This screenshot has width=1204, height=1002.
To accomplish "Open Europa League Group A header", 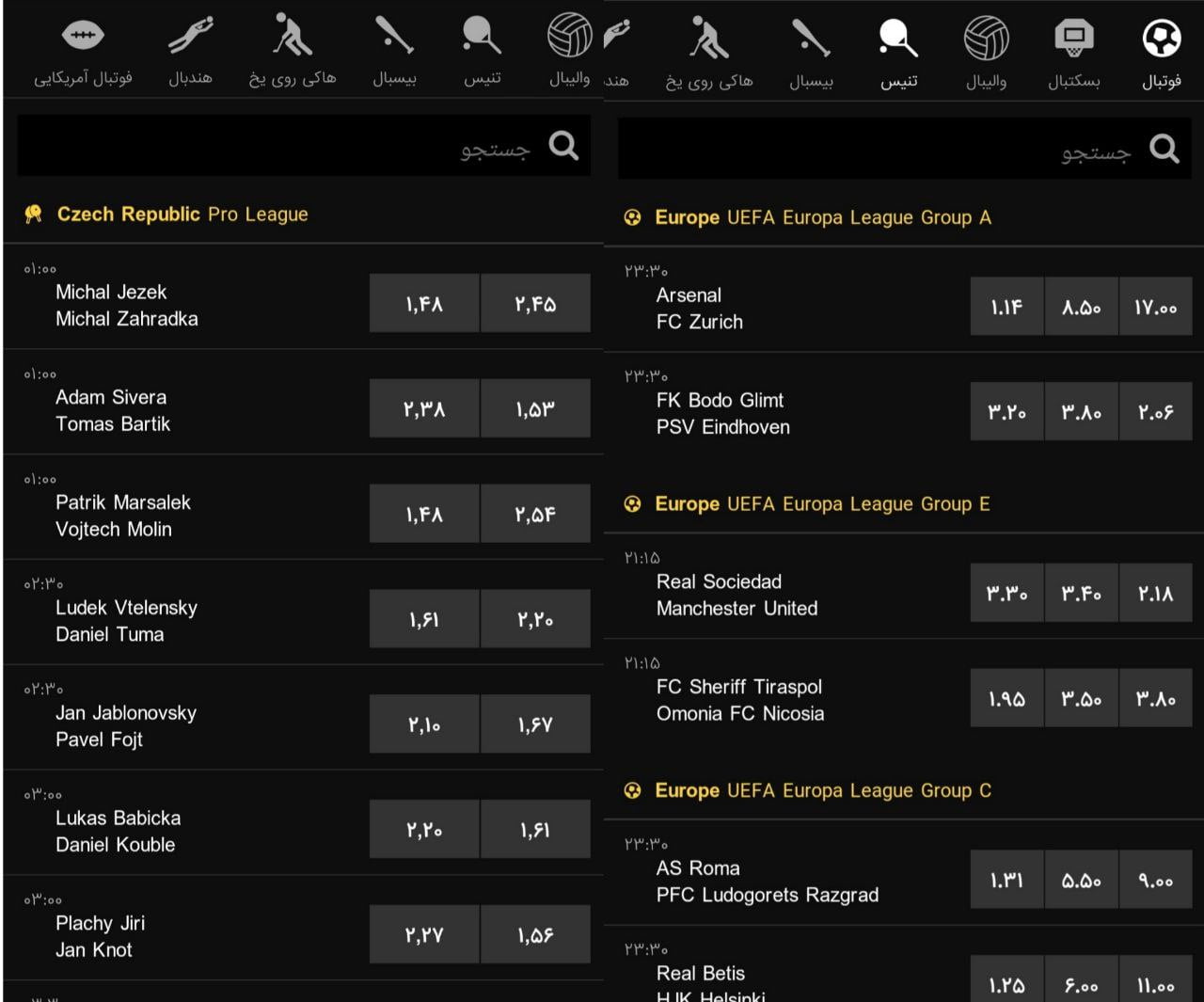I will click(823, 218).
